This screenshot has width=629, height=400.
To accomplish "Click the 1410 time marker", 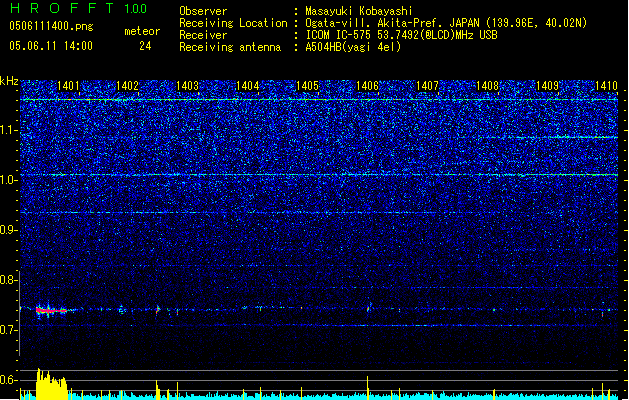I will (607, 86).
